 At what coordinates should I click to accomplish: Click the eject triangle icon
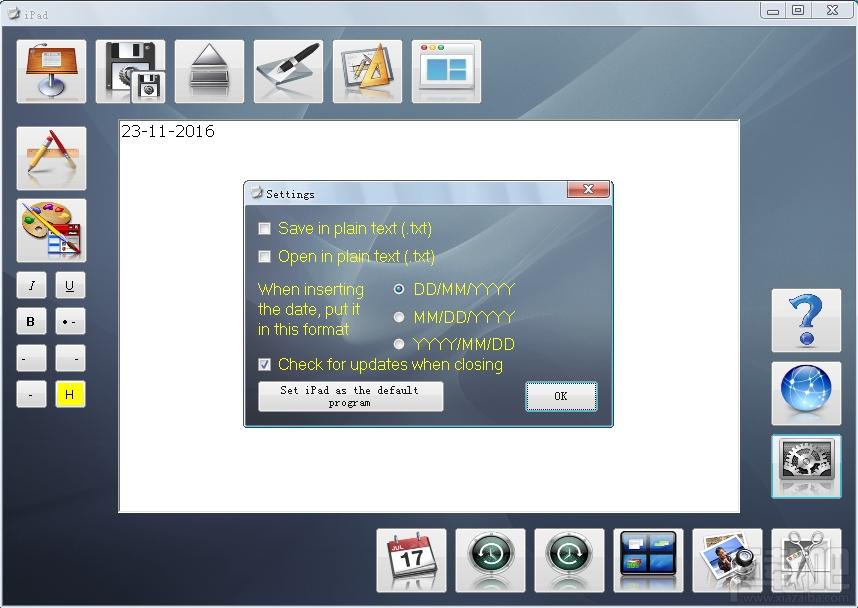click(x=210, y=71)
